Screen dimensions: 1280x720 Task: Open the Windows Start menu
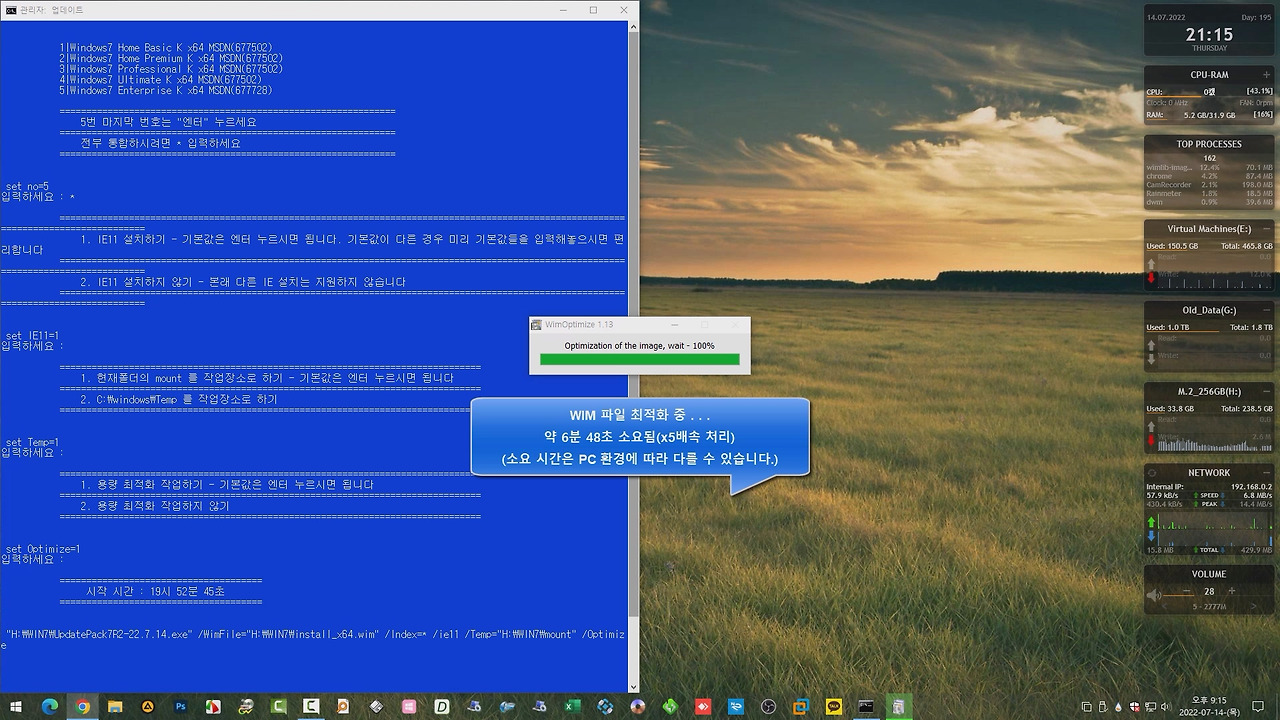pos(16,707)
